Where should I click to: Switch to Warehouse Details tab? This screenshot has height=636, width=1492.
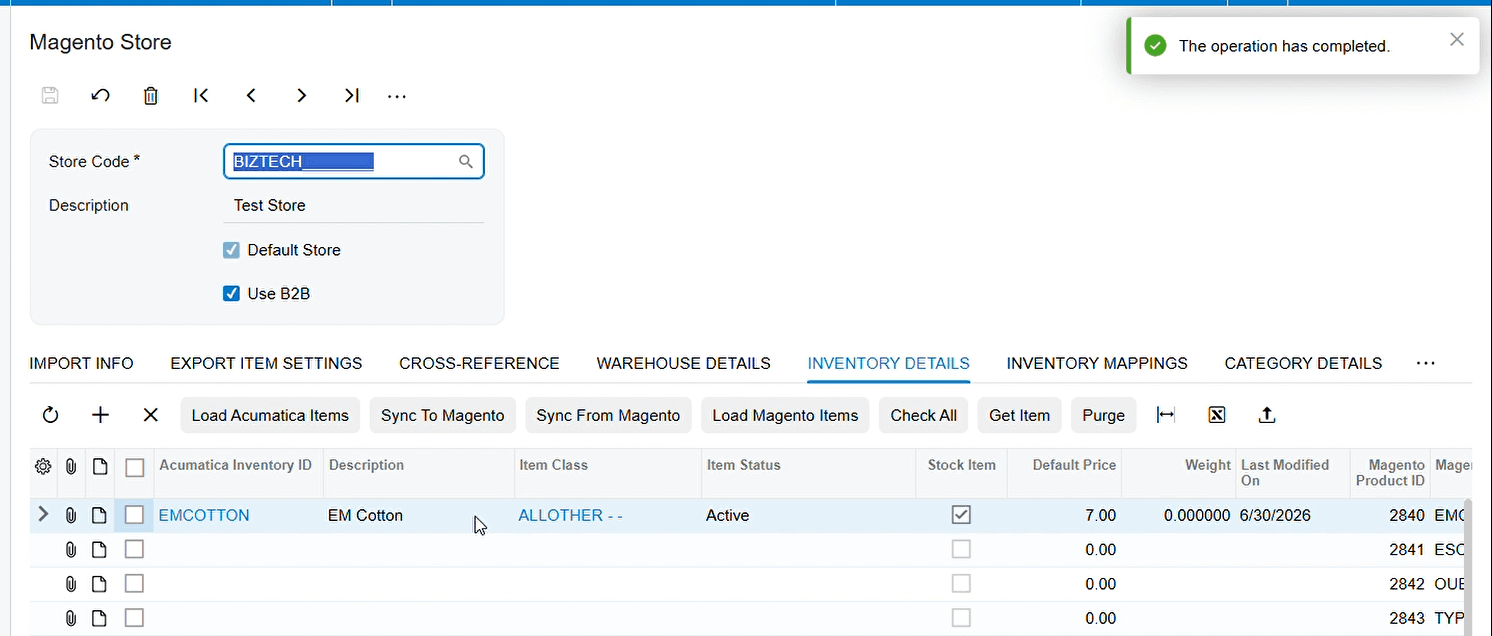point(684,364)
